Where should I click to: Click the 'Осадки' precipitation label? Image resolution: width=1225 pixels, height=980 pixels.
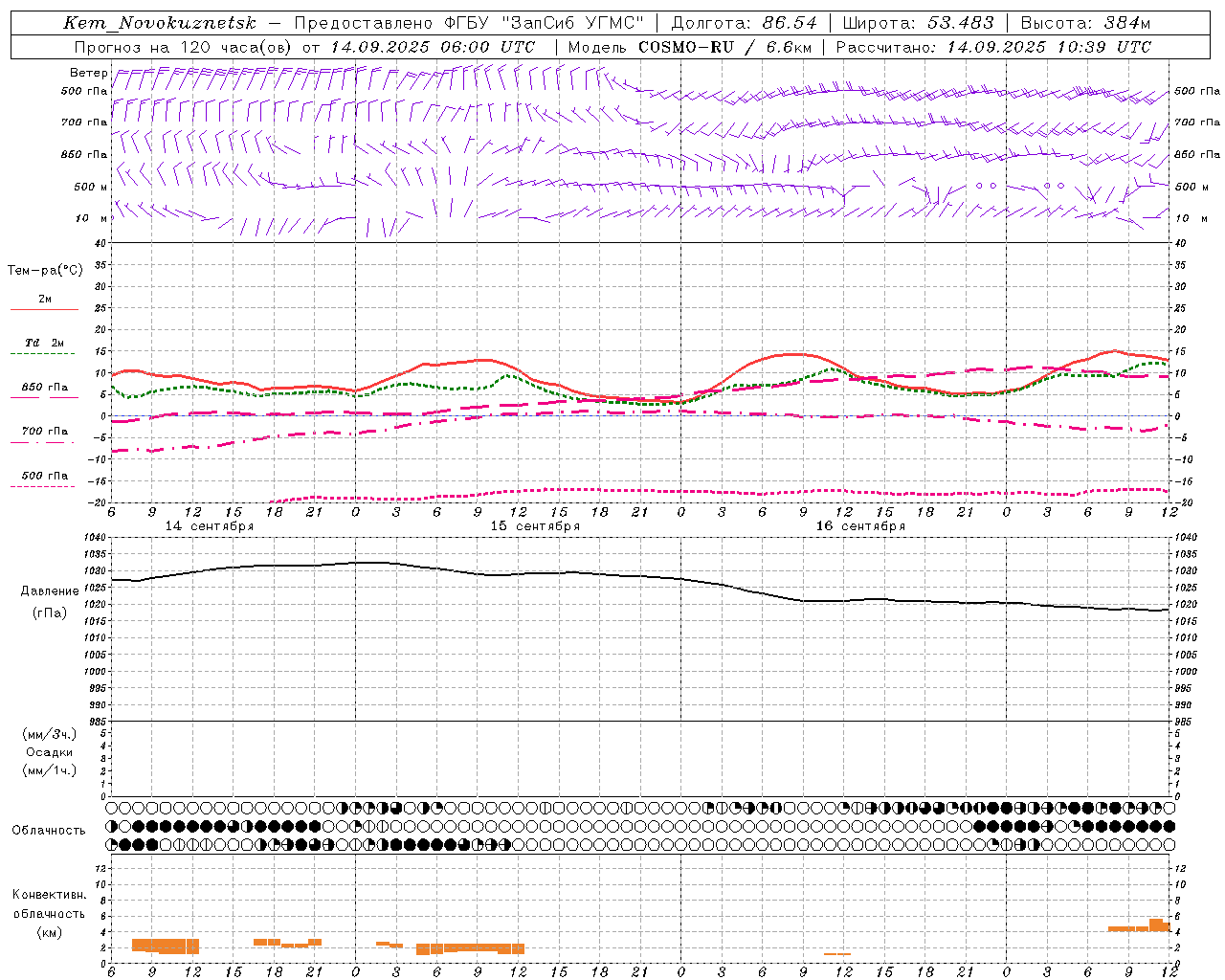[50, 752]
